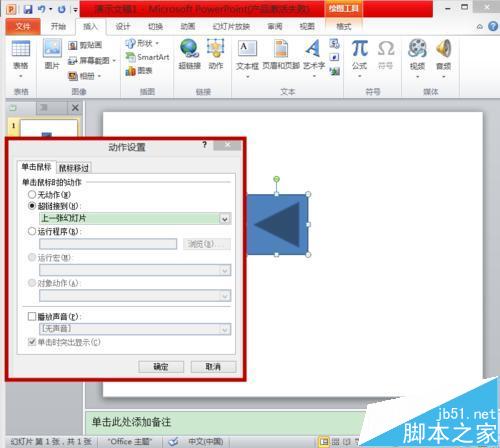
Task: Insert a chart with the 图表 icon
Action: 139,71
